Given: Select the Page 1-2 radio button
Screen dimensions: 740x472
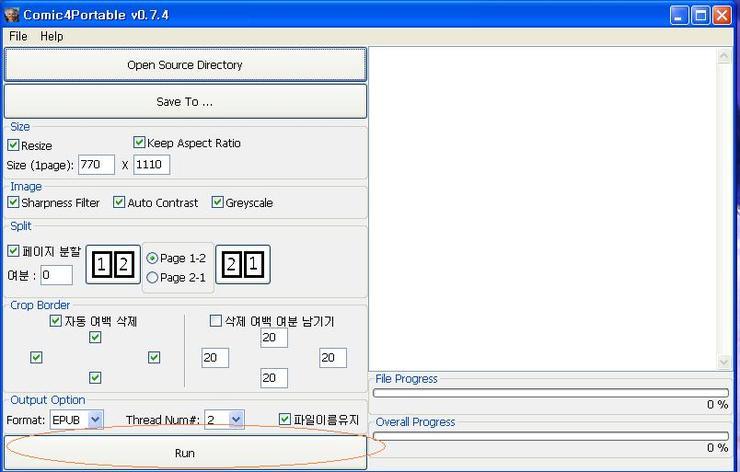Looking at the screenshot, I should [x=152, y=258].
